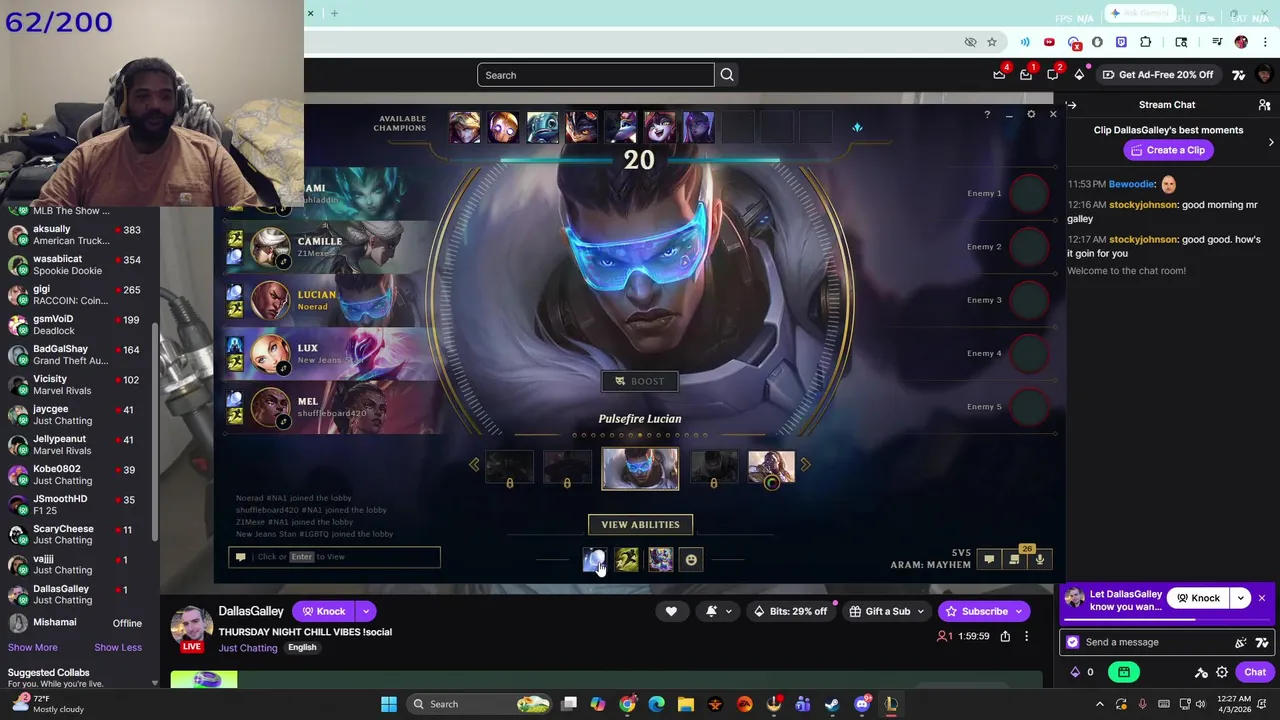
Task: Expand the Gift a Sub dropdown
Action: 921,611
